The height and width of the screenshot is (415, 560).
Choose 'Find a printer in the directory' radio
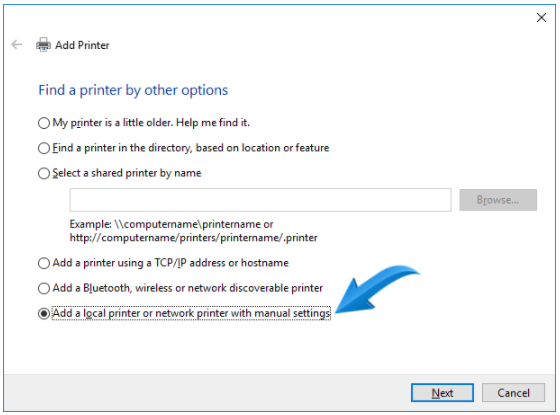click(44, 148)
